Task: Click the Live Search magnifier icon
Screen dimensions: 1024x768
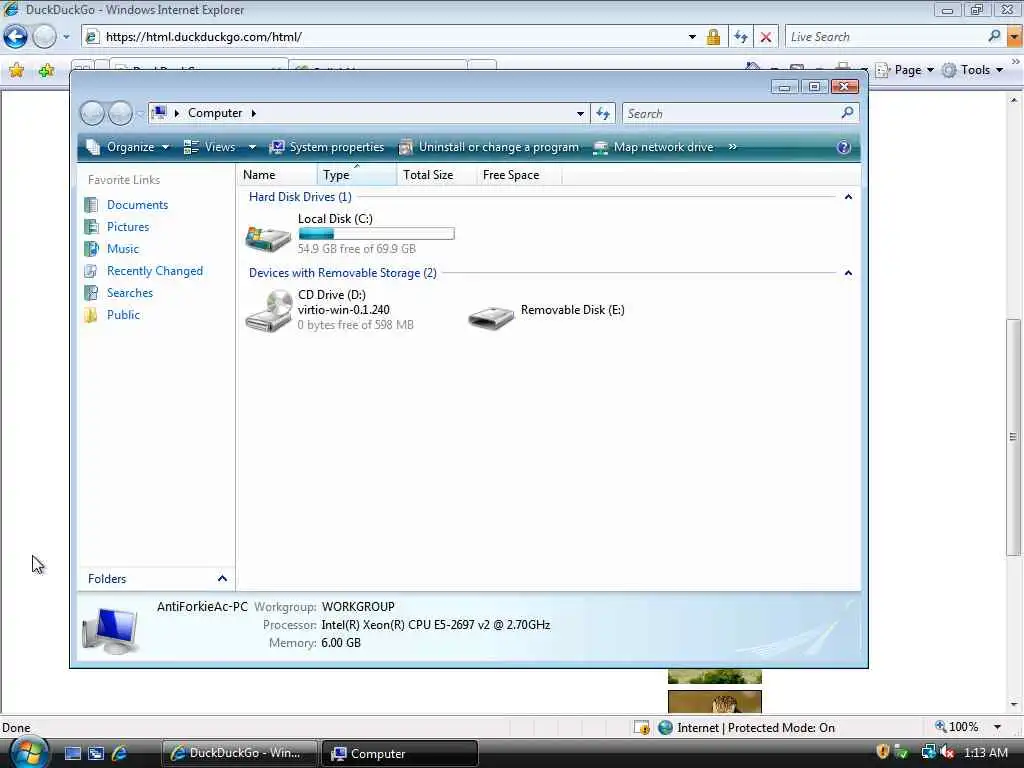Action: tap(994, 37)
